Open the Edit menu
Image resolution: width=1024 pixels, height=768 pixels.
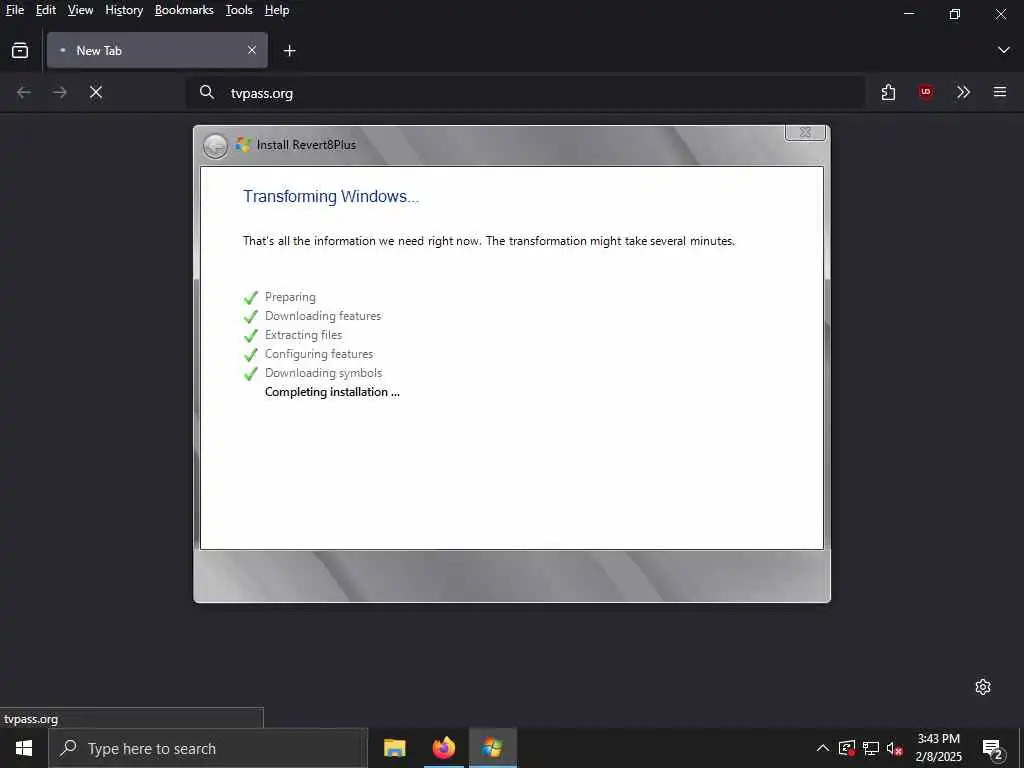[x=46, y=10]
